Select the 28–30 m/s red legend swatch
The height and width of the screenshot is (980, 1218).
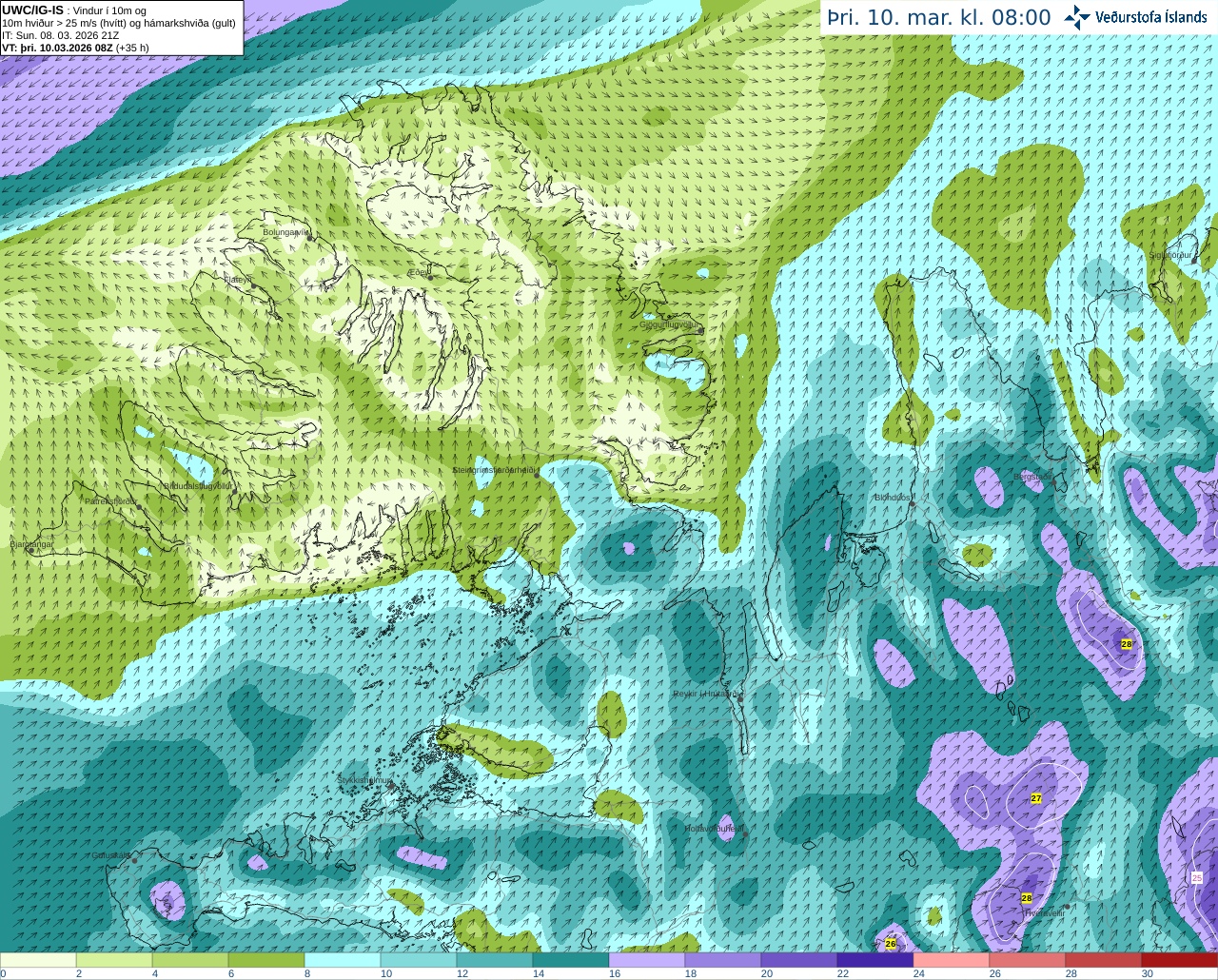coord(1104,960)
